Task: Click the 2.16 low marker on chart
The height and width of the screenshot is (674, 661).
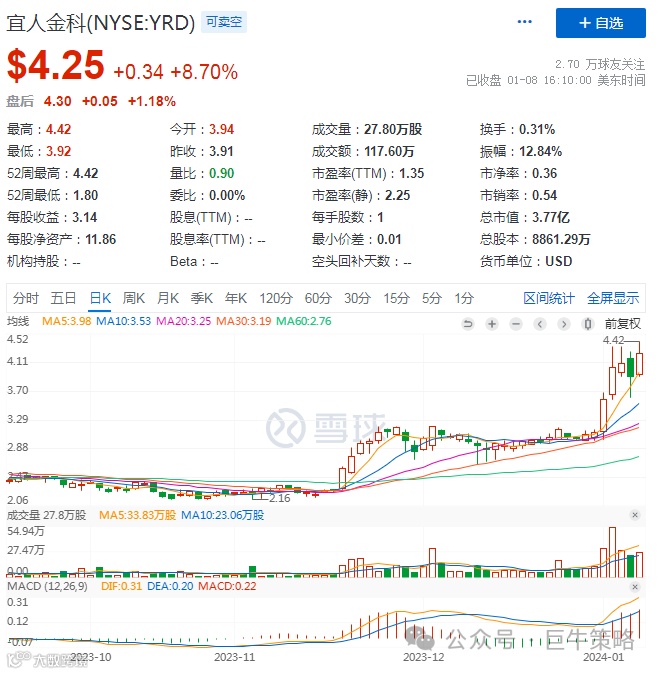Action: (x=280, y=498)
